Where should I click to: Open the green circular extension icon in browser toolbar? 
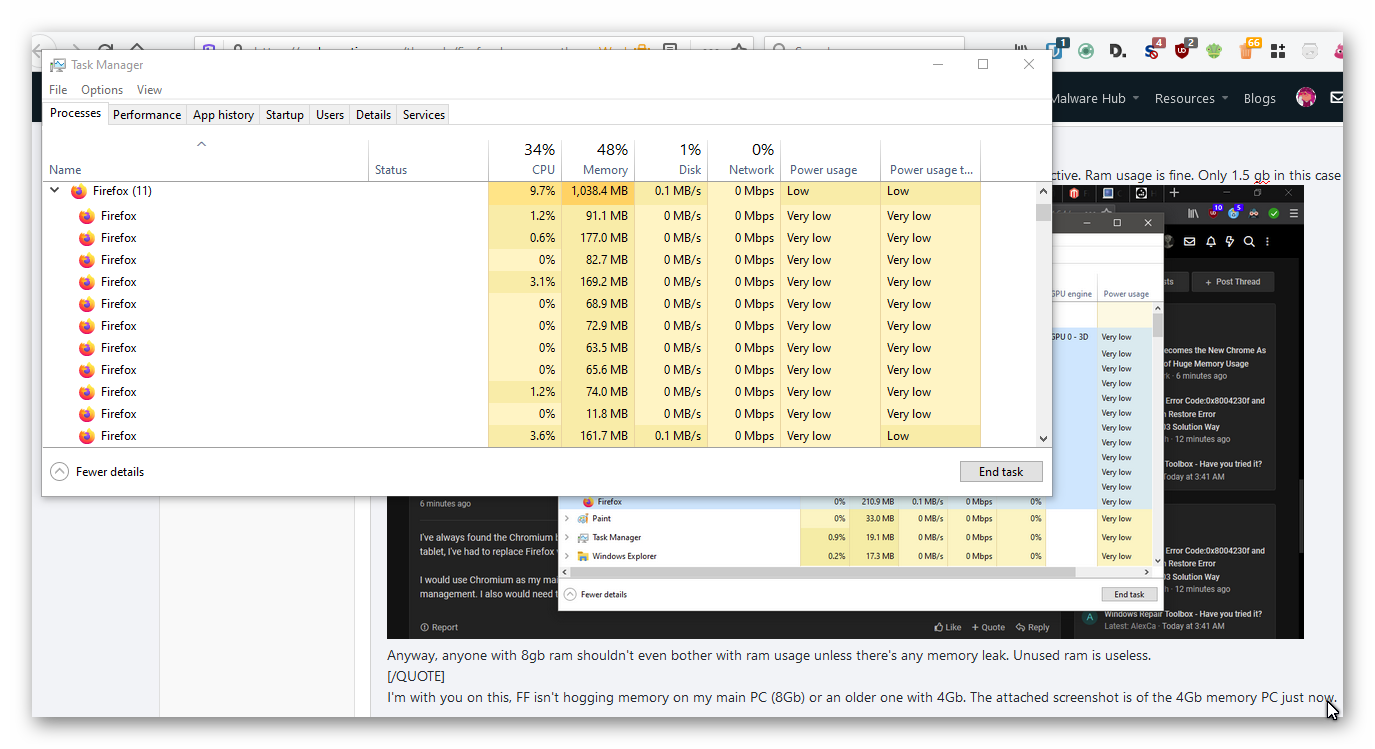pyautogui.click(x=1086, y=51)
